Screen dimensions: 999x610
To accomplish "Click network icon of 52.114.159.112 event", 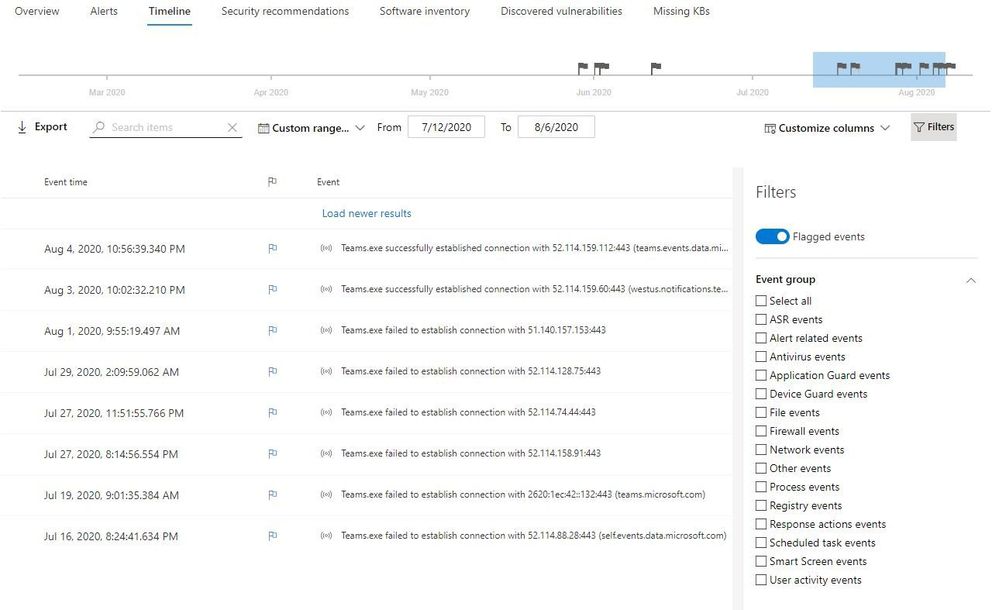I will point(326,248).
